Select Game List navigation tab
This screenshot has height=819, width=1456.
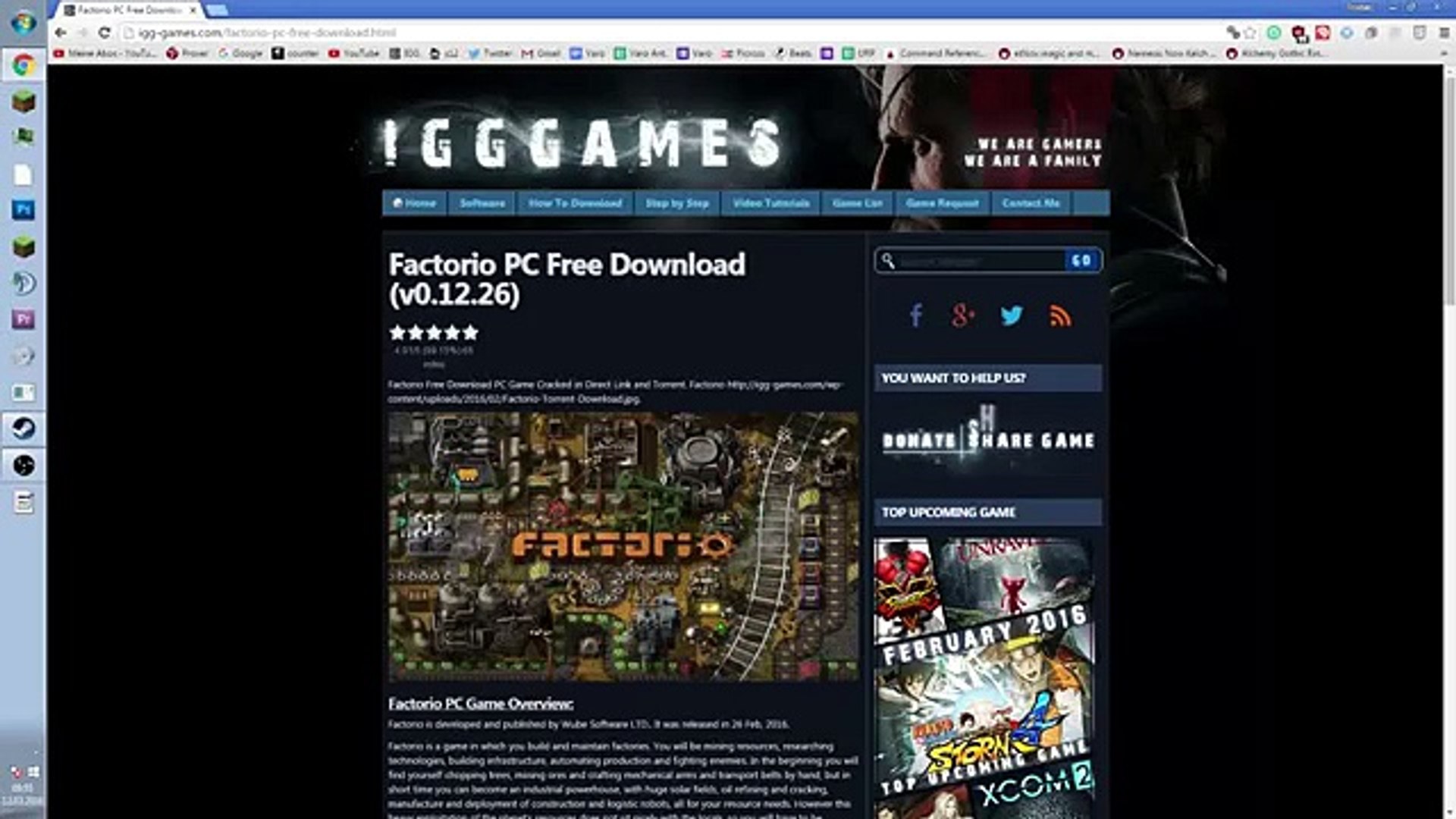tap(857, 203)
